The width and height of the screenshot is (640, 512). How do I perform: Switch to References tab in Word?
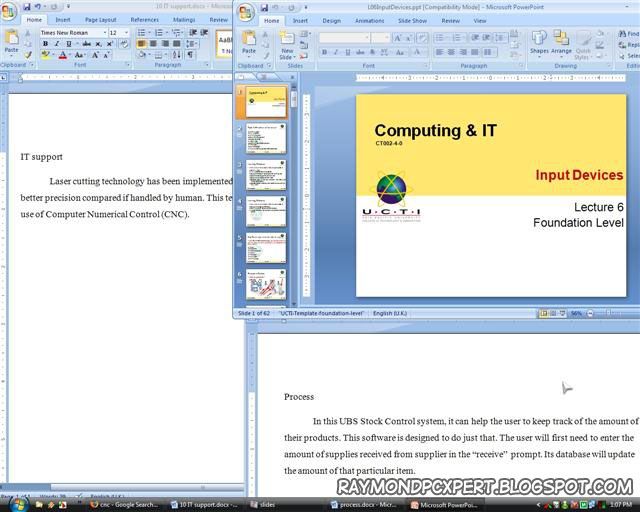point(144,20)
